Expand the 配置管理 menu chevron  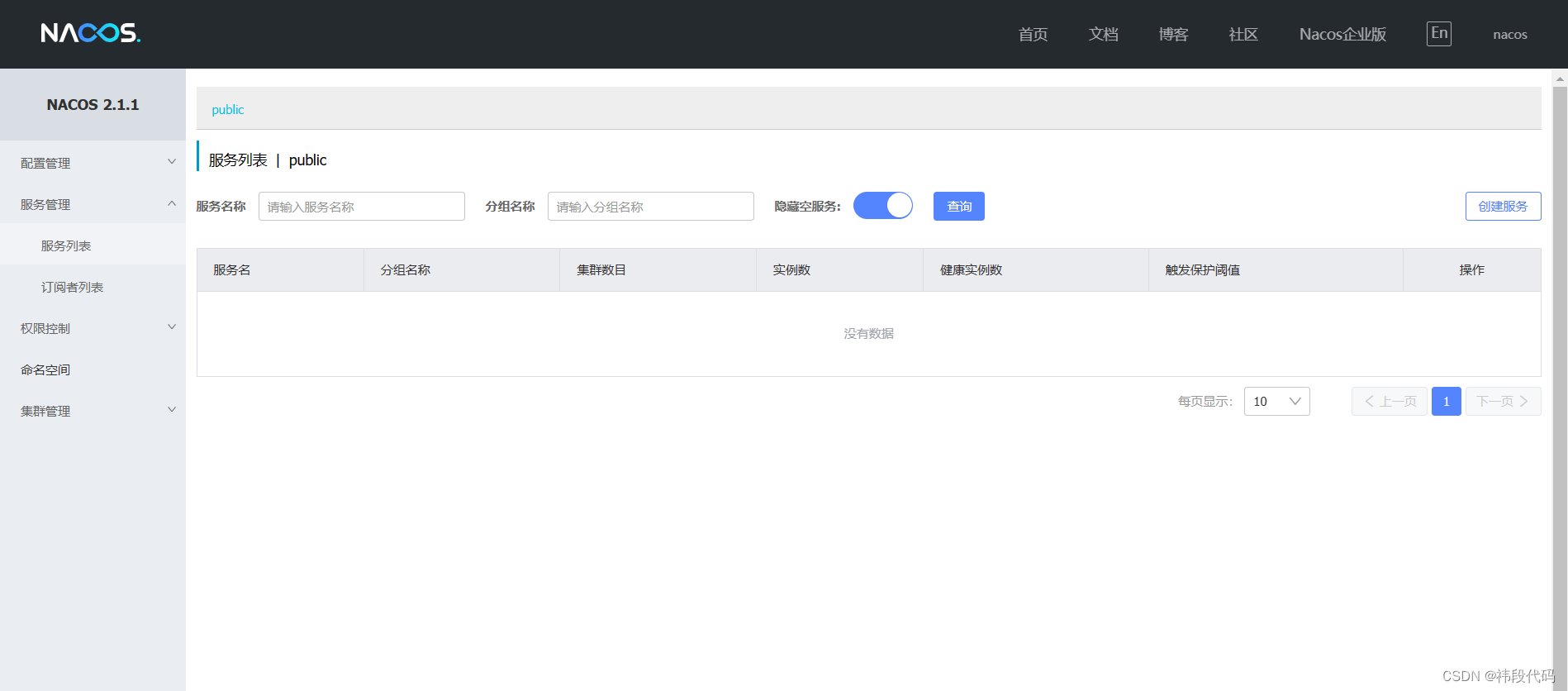[x=172, y=162]
